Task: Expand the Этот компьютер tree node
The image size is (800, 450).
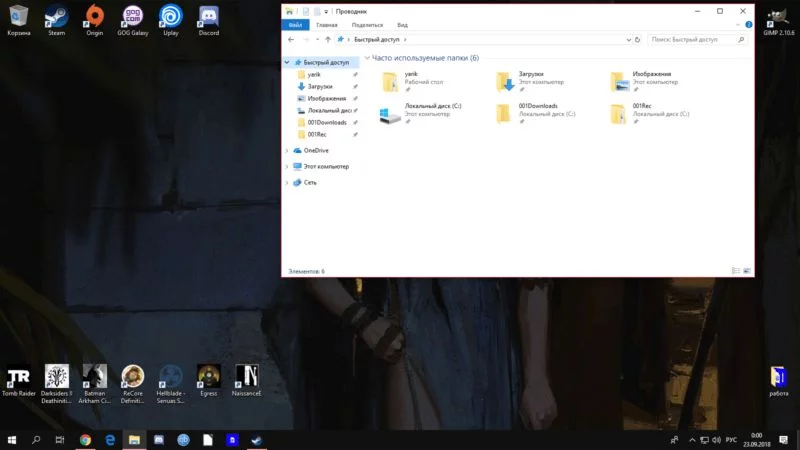Action: 287,166
